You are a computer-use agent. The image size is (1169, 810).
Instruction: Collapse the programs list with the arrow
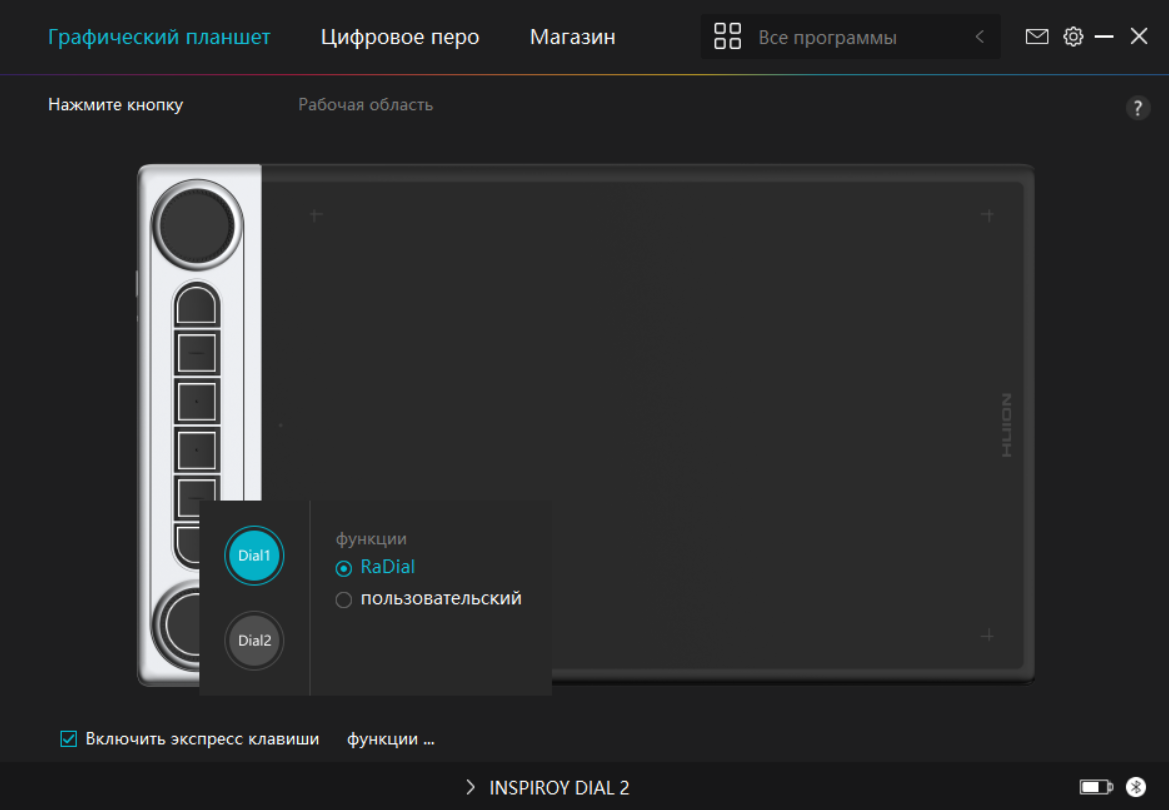(x=980, y=37)
